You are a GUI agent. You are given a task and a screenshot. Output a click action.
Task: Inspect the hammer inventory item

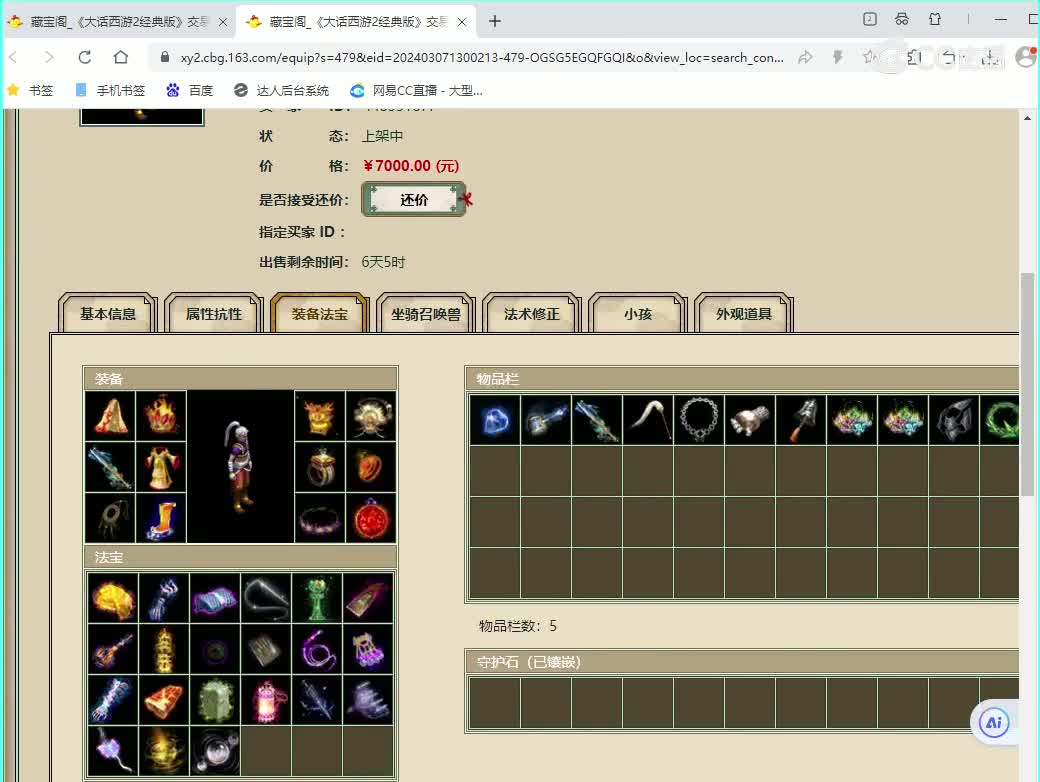[546, 420]
